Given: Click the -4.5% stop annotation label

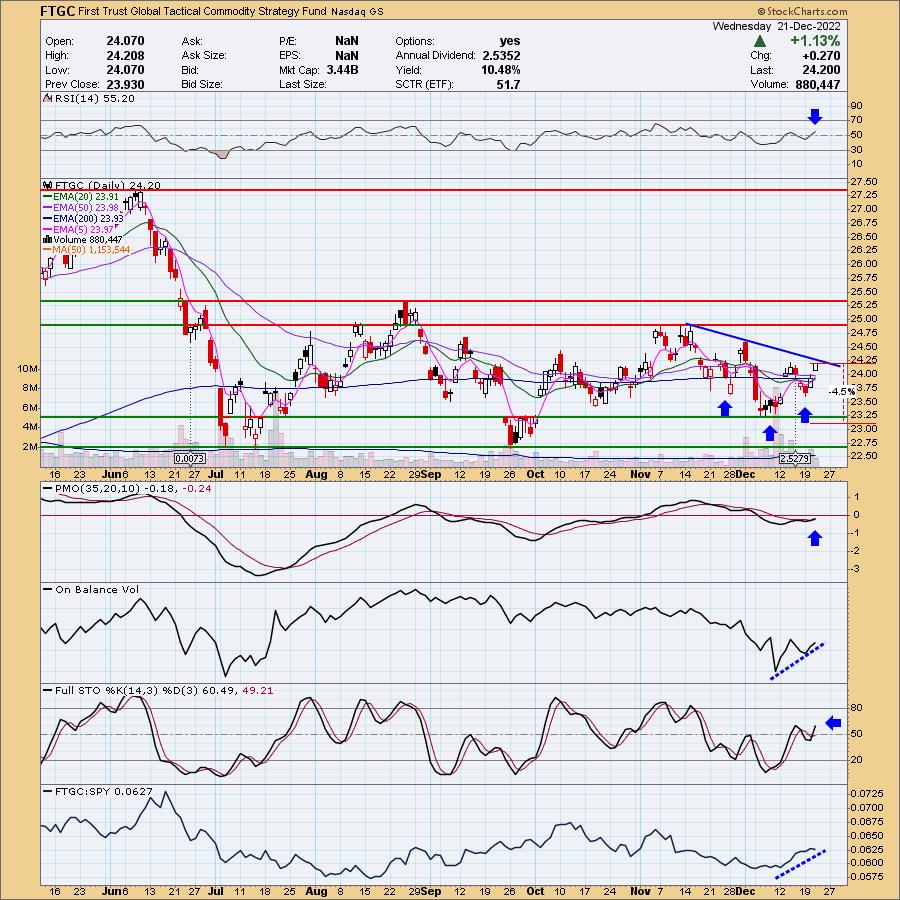Looking at the screenshot, I should pos(842,391).
